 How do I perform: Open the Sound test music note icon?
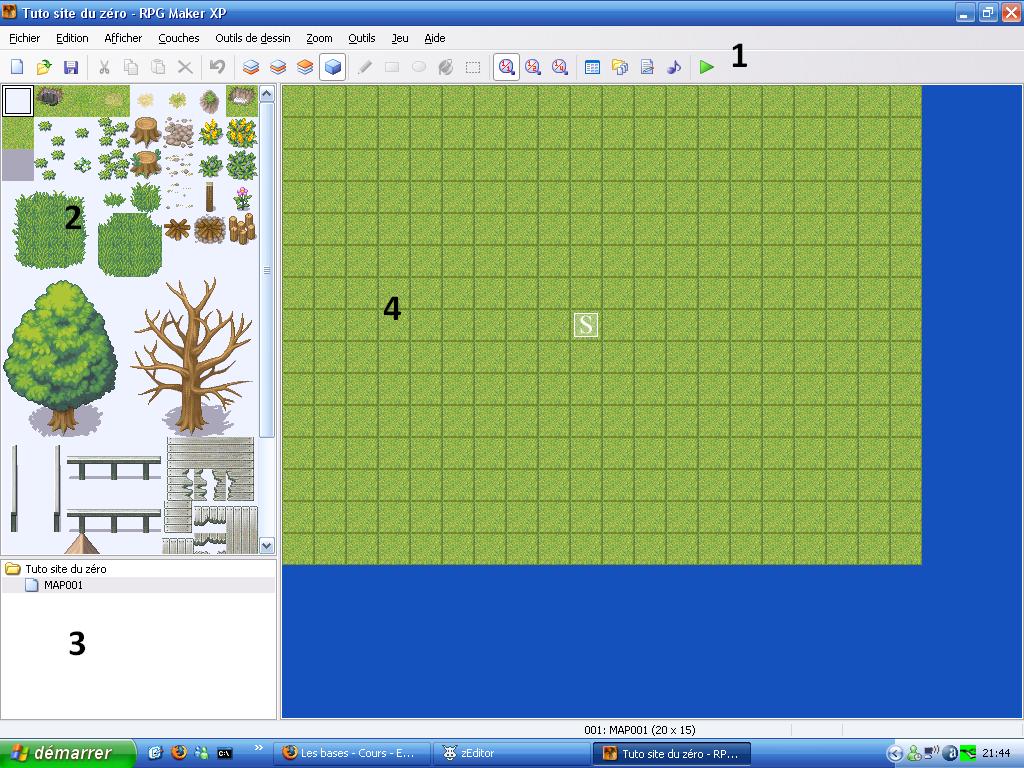(x=674, y=67)
